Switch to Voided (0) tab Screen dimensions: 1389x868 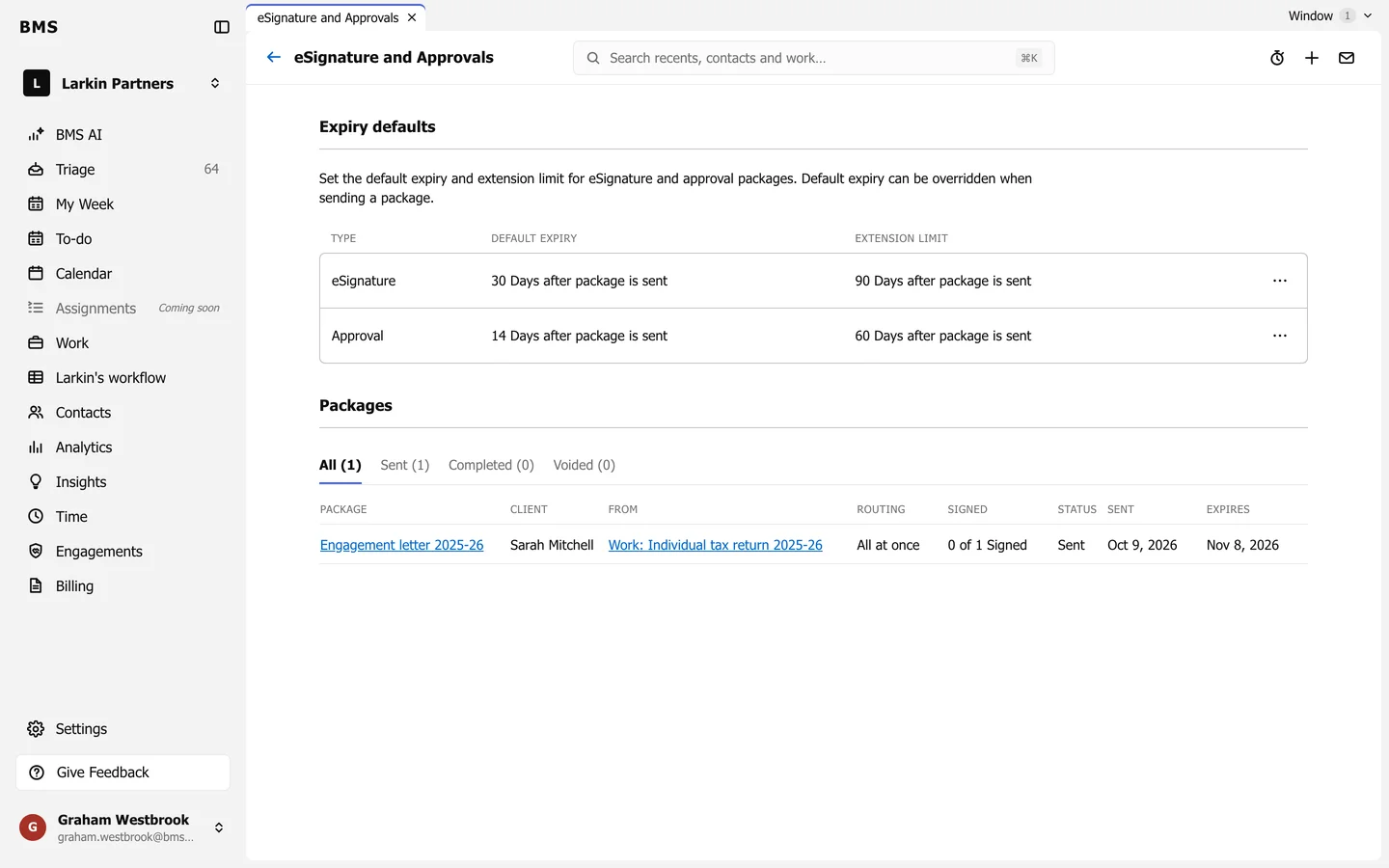click(585, 465)
